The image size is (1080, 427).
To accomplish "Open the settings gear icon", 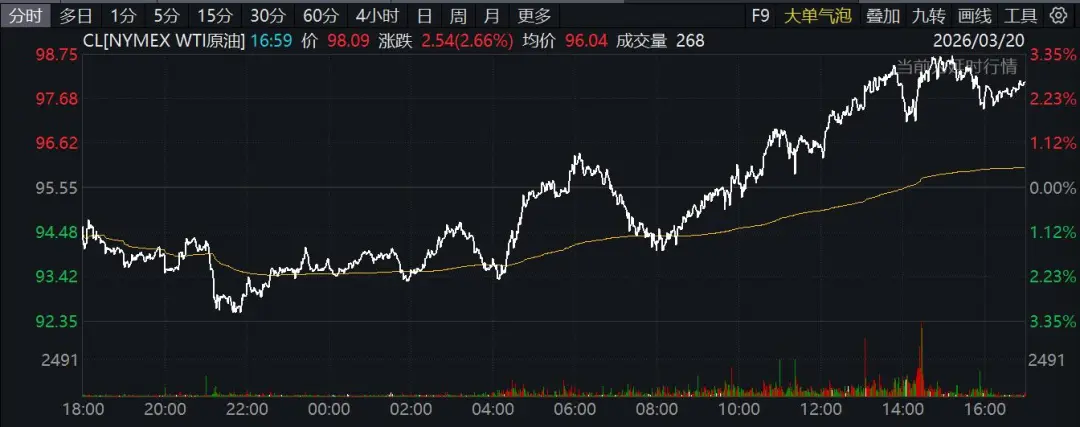I will pos(1059,15).
